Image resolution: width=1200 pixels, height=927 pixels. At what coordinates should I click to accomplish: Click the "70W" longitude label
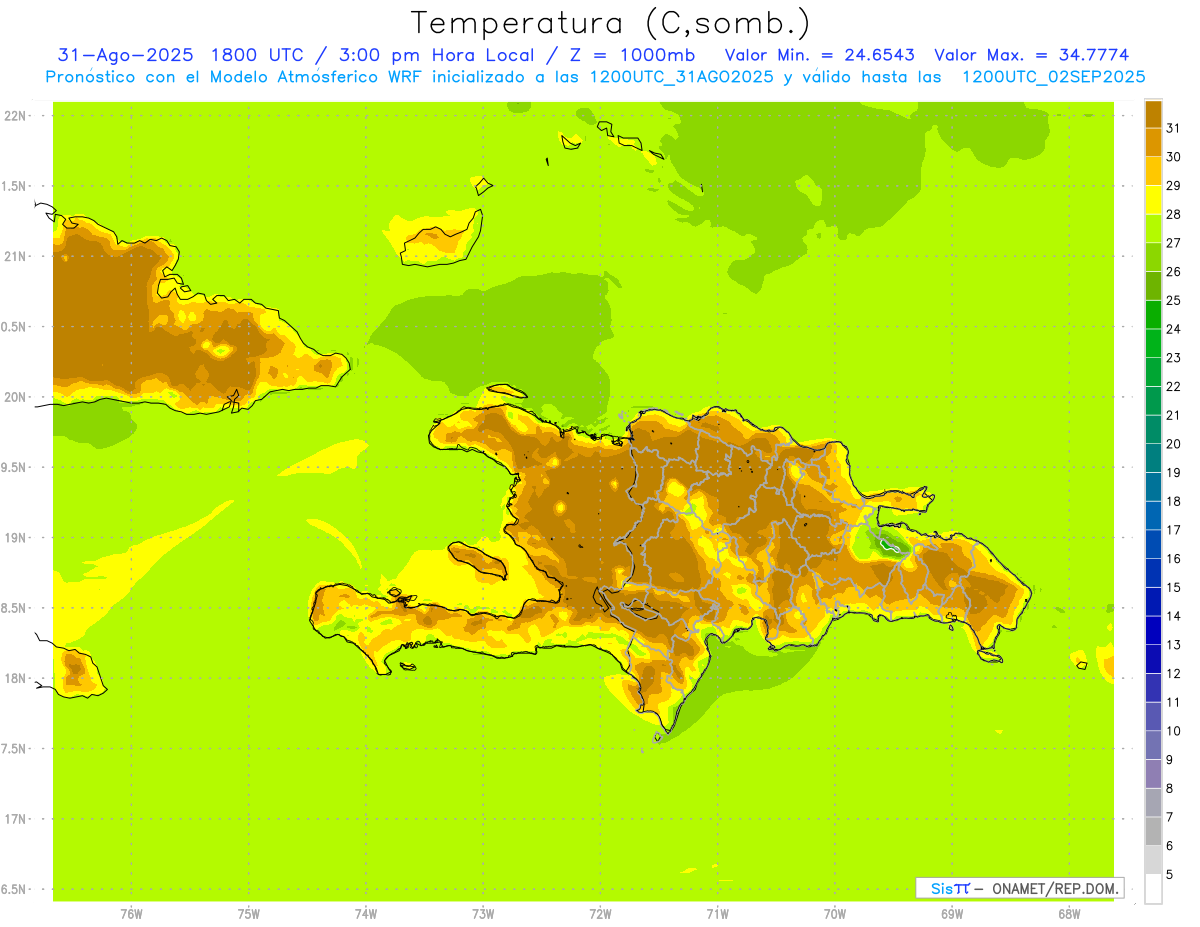[834, 914]
